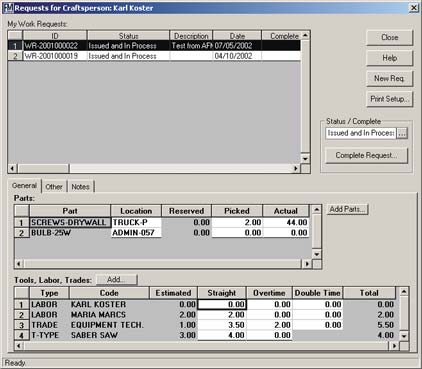The image size is (422, 369).
Task: Click Parts grid right scroll arrow
Action: click(307, 264)
